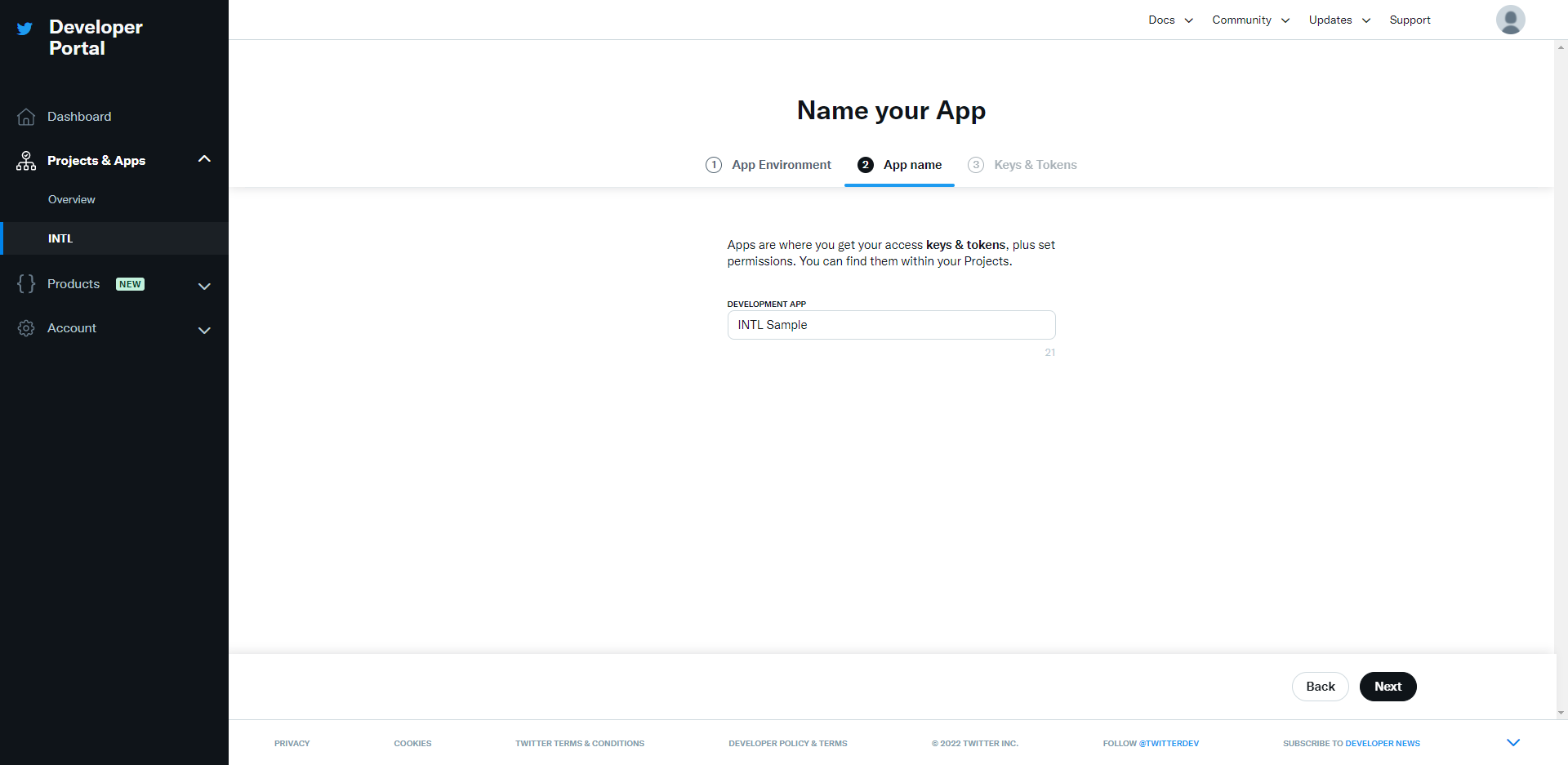The width and height of the screenshot is (1568, 765).
Task: Open the Developer Policy & Terms link
Action: pyautogui.click(x=787, y=743)
